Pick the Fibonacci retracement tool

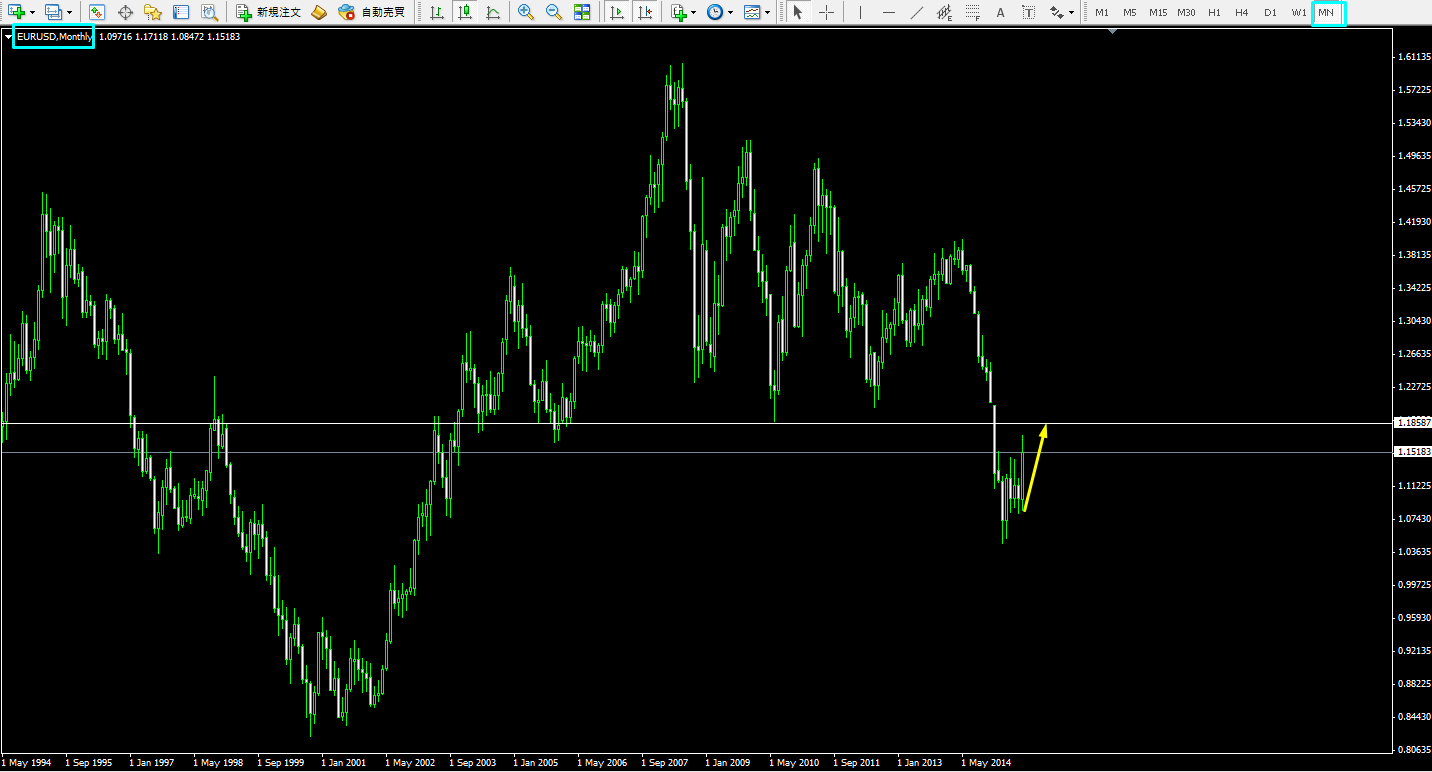point(971,12)
